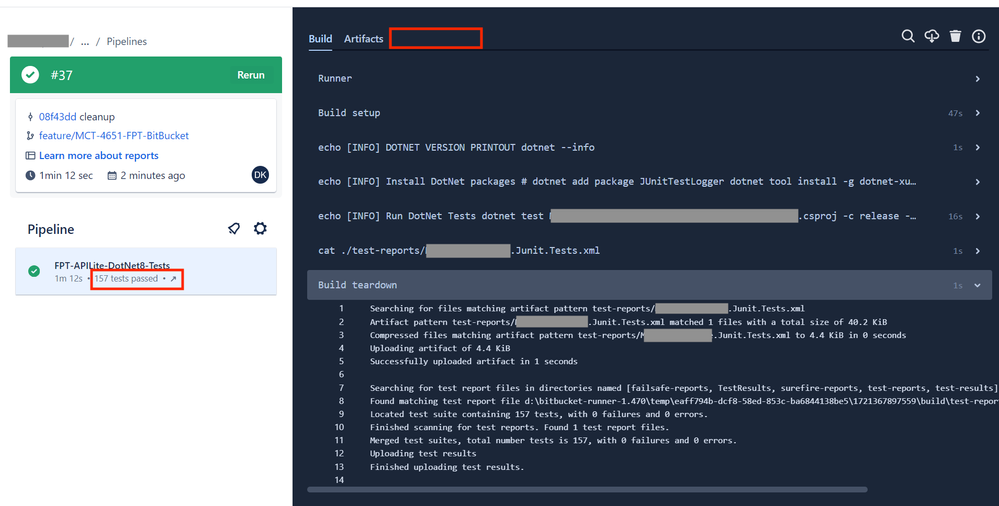Click the commit icon next to 08f43dd

(30, 117)
